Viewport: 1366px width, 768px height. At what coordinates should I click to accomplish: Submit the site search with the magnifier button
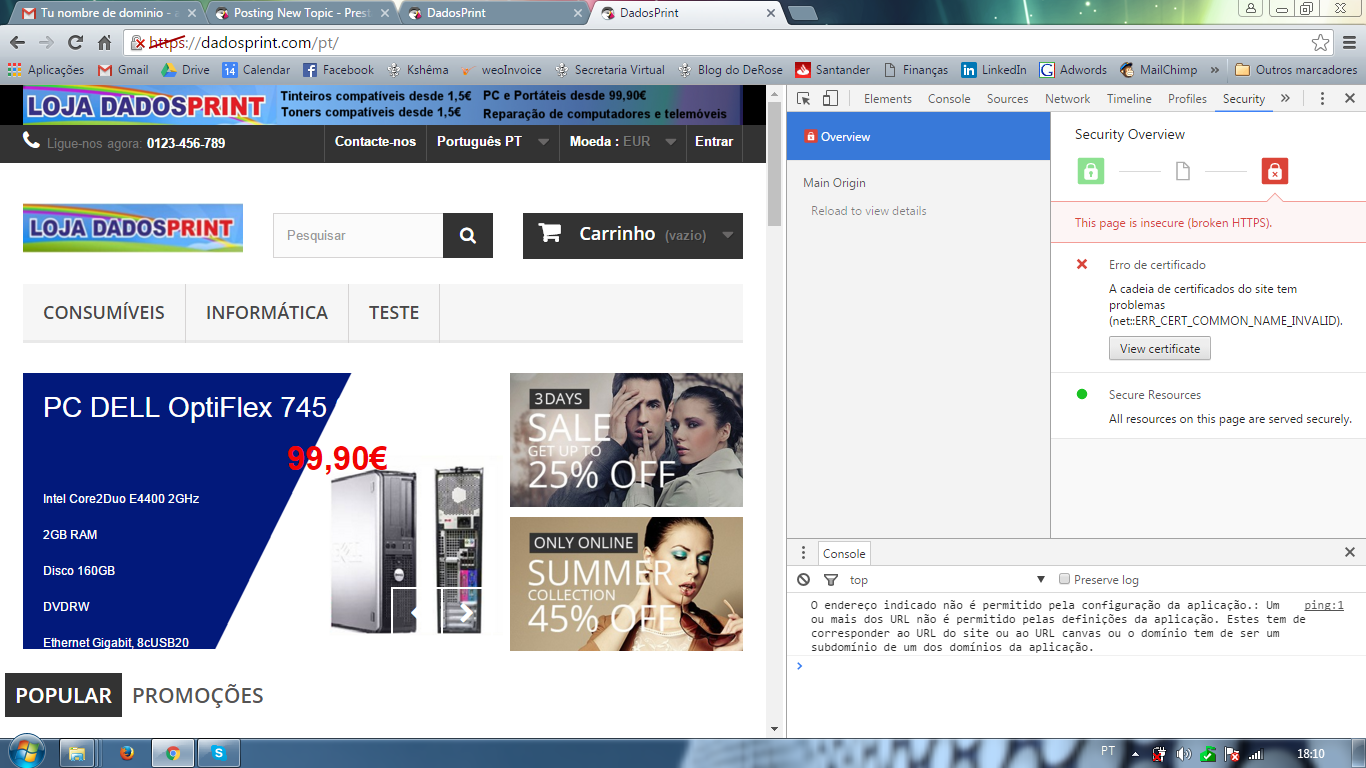(x=468, y=235)
